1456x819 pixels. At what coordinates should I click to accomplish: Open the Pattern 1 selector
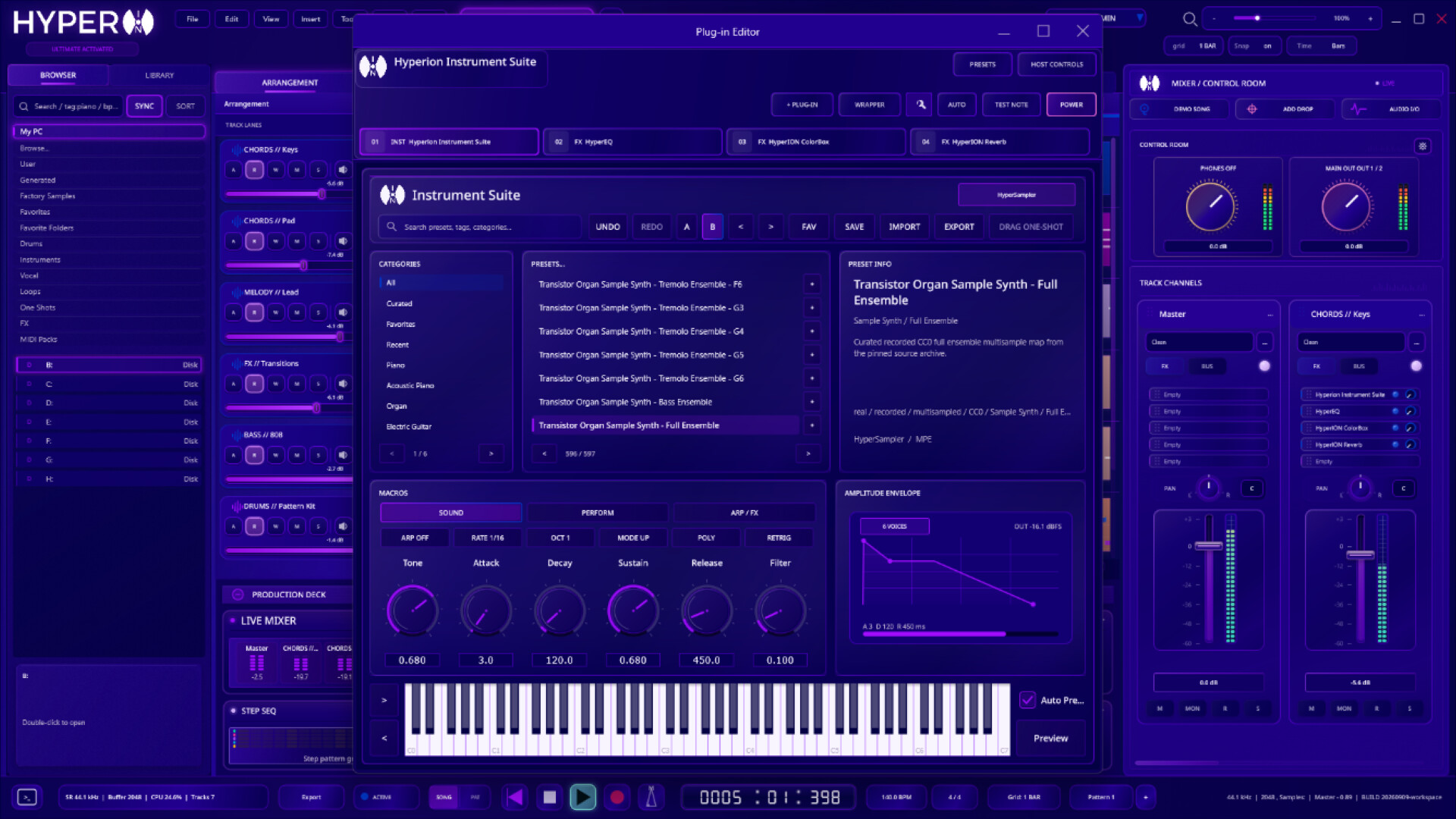(x=1100, y=797)
